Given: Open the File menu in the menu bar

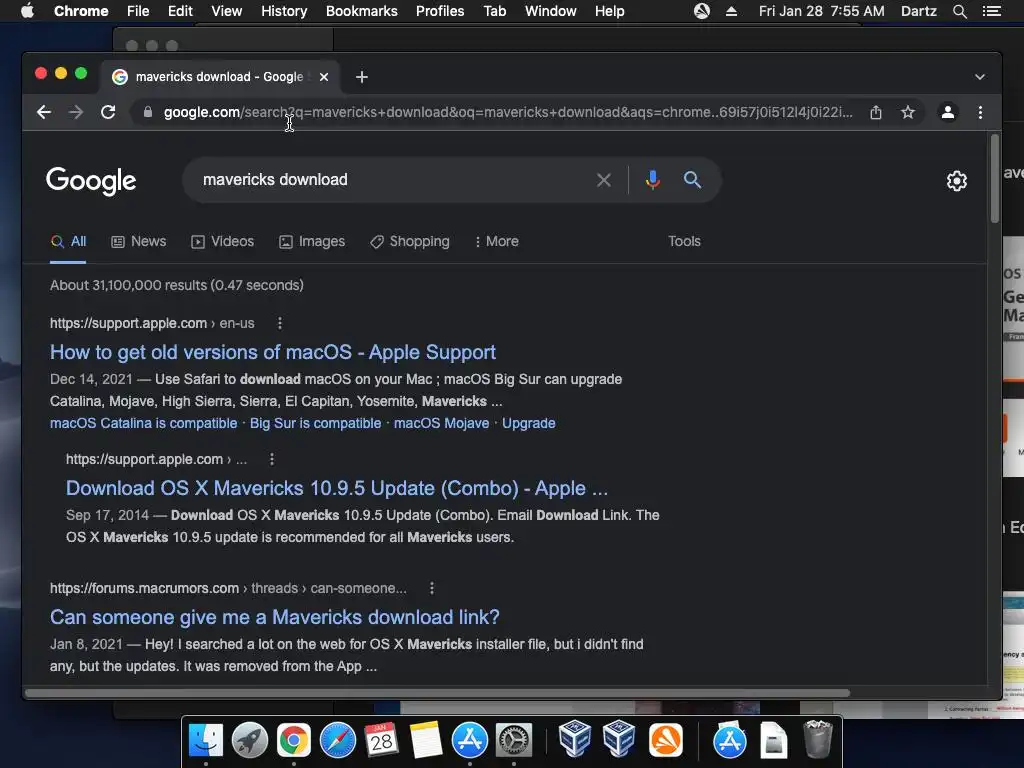Looking at the screenshot, I should coord(138,11).
